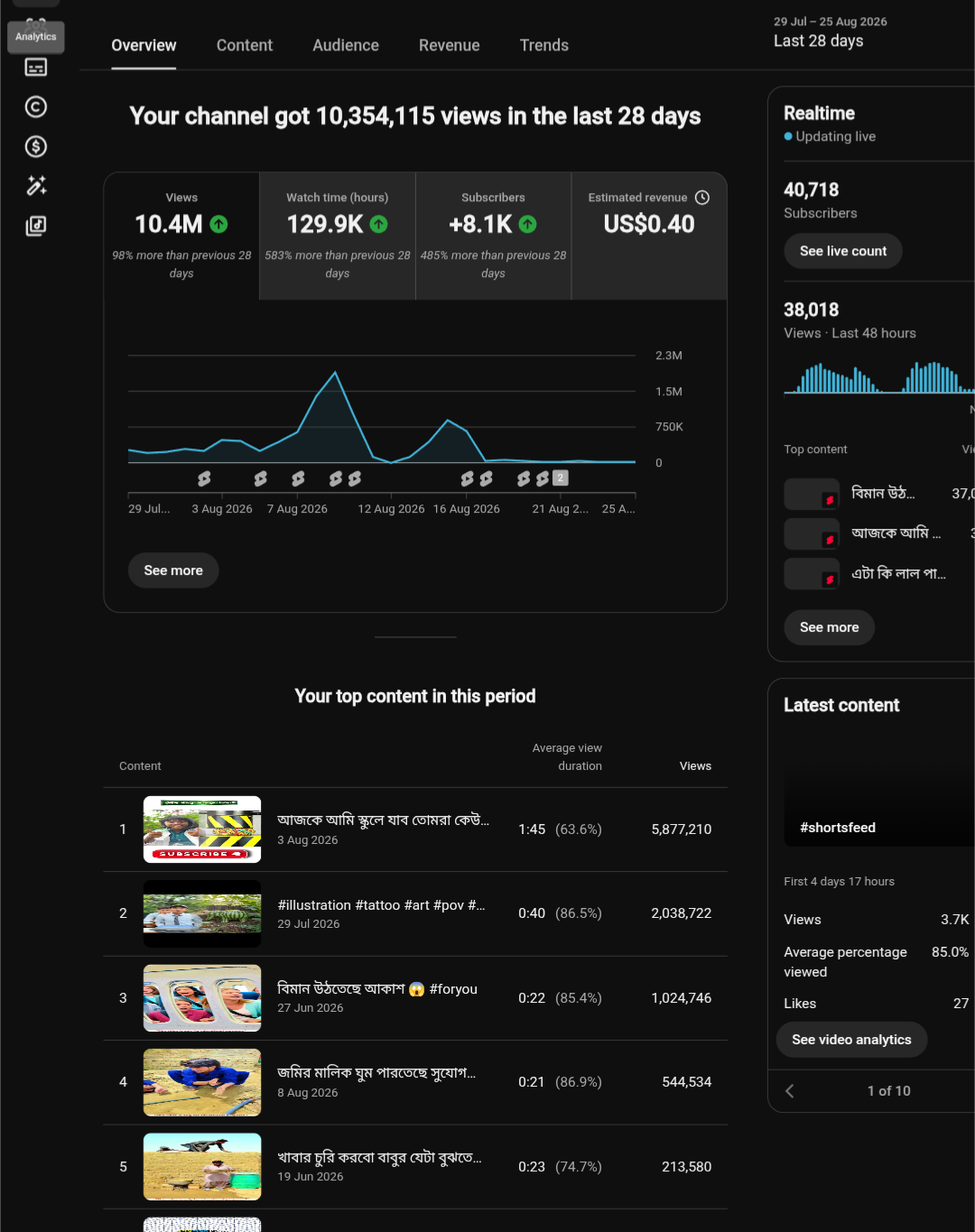Open the Customization magic wand icon
Image resolution: width=975 pixels, height=1232 pixels.
pos(36,186)
